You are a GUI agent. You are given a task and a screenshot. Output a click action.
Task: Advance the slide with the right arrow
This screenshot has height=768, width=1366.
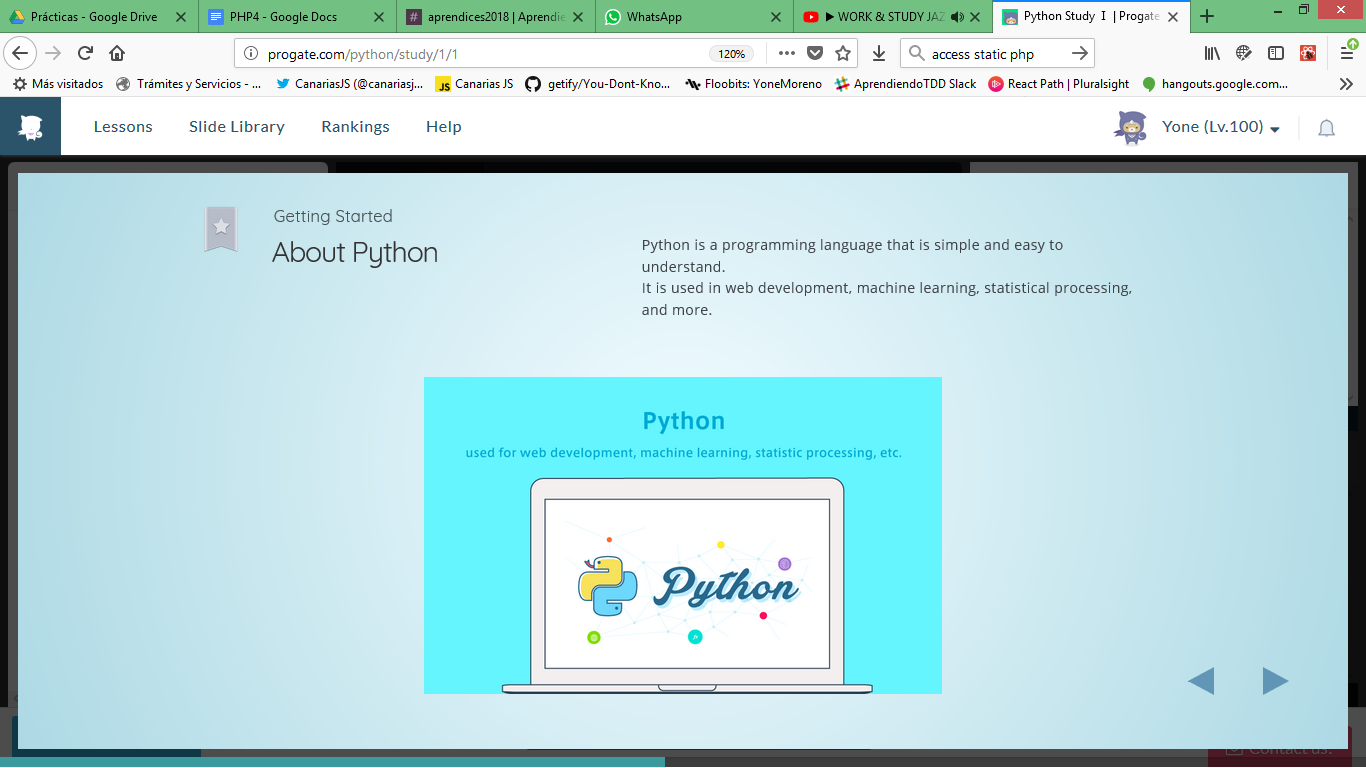pyautogui.click(x=1276, y=680)
